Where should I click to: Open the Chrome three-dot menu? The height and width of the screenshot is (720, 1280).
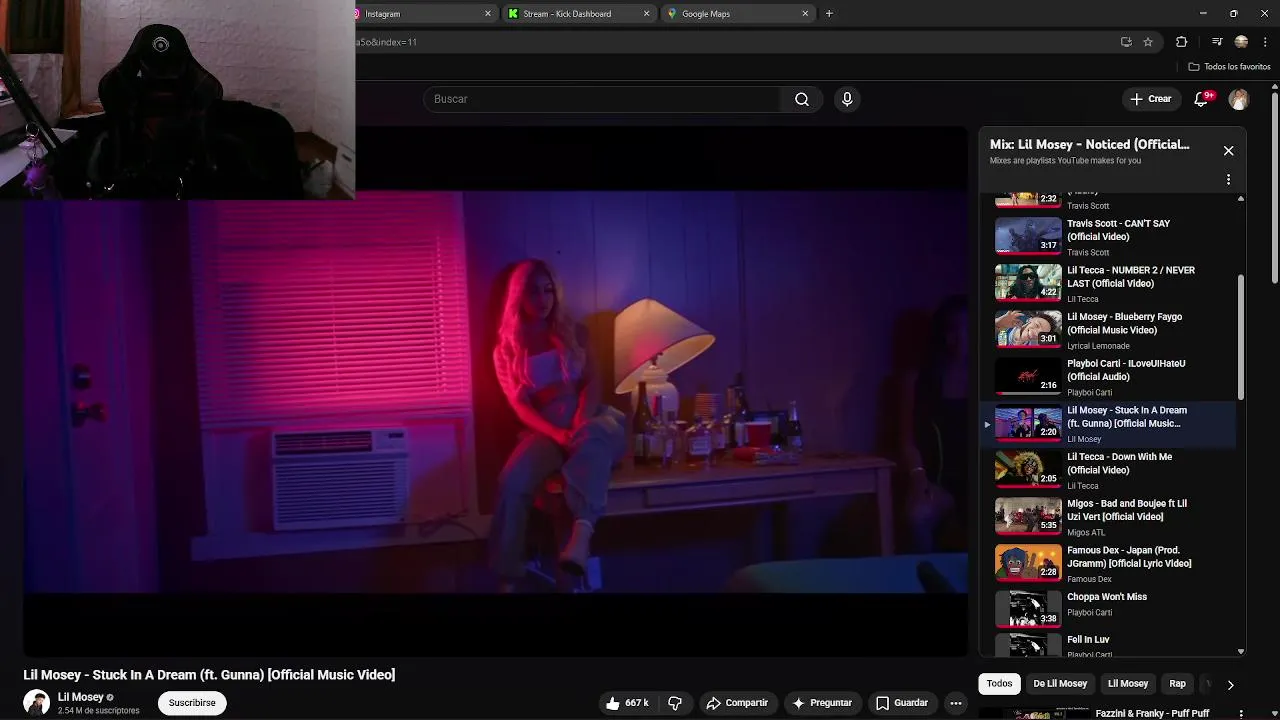[1266, 42]
